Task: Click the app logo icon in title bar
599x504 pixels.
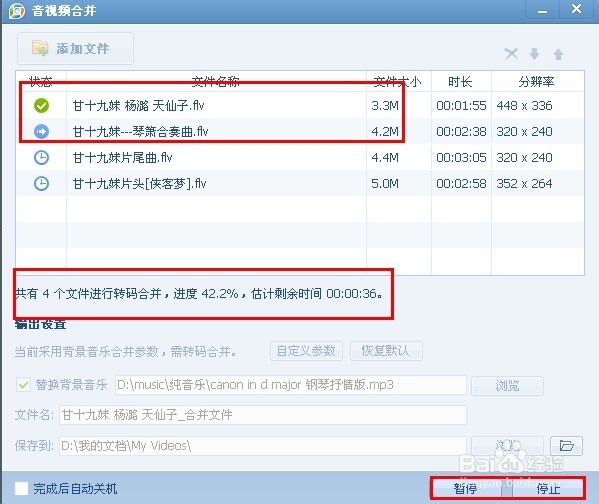Action: click(16, 11)
